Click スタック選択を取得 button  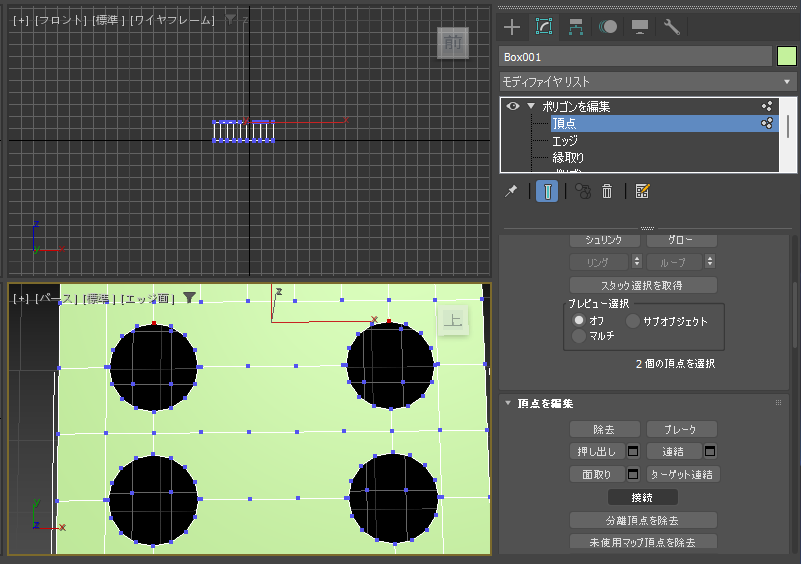point(643,285)
